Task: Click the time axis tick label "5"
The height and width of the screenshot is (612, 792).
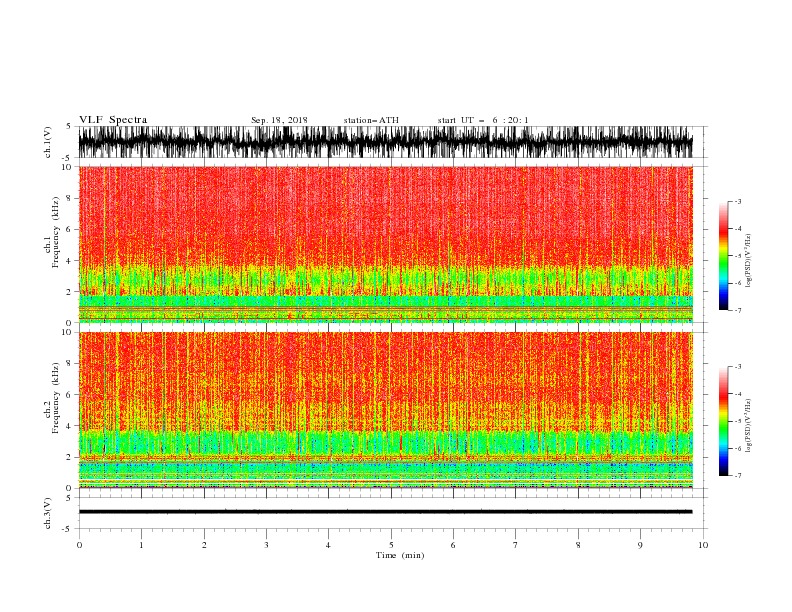Action: tap(391, 545)
